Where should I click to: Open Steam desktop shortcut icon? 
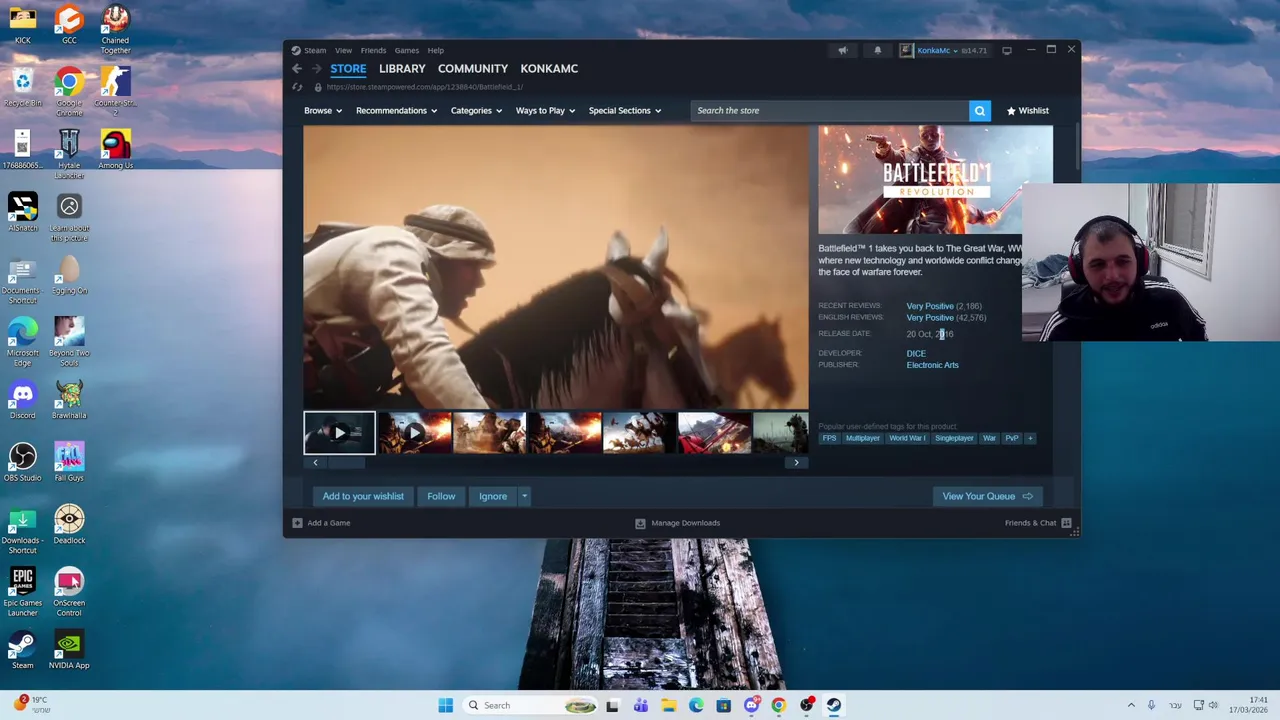[x=22, y=648]
